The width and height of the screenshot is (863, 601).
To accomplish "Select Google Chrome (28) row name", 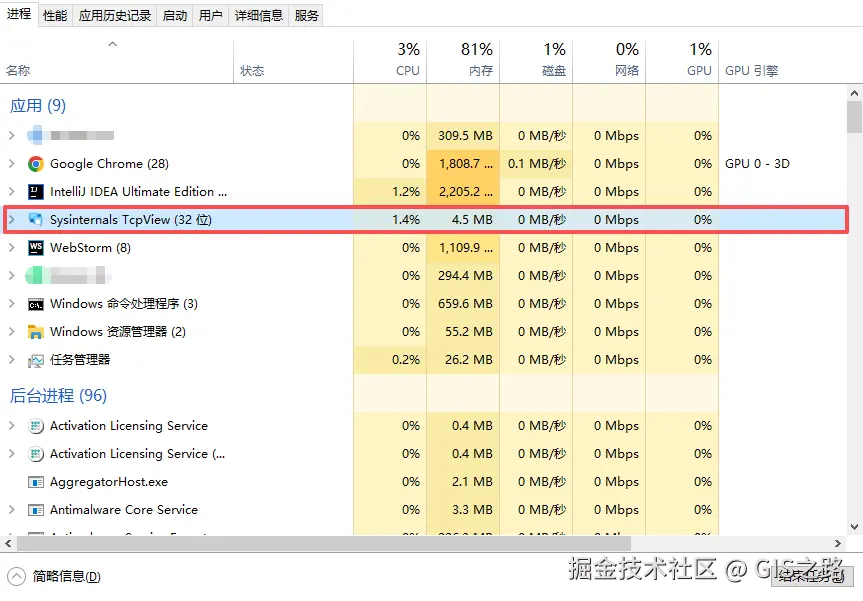I will pos(109,164).
